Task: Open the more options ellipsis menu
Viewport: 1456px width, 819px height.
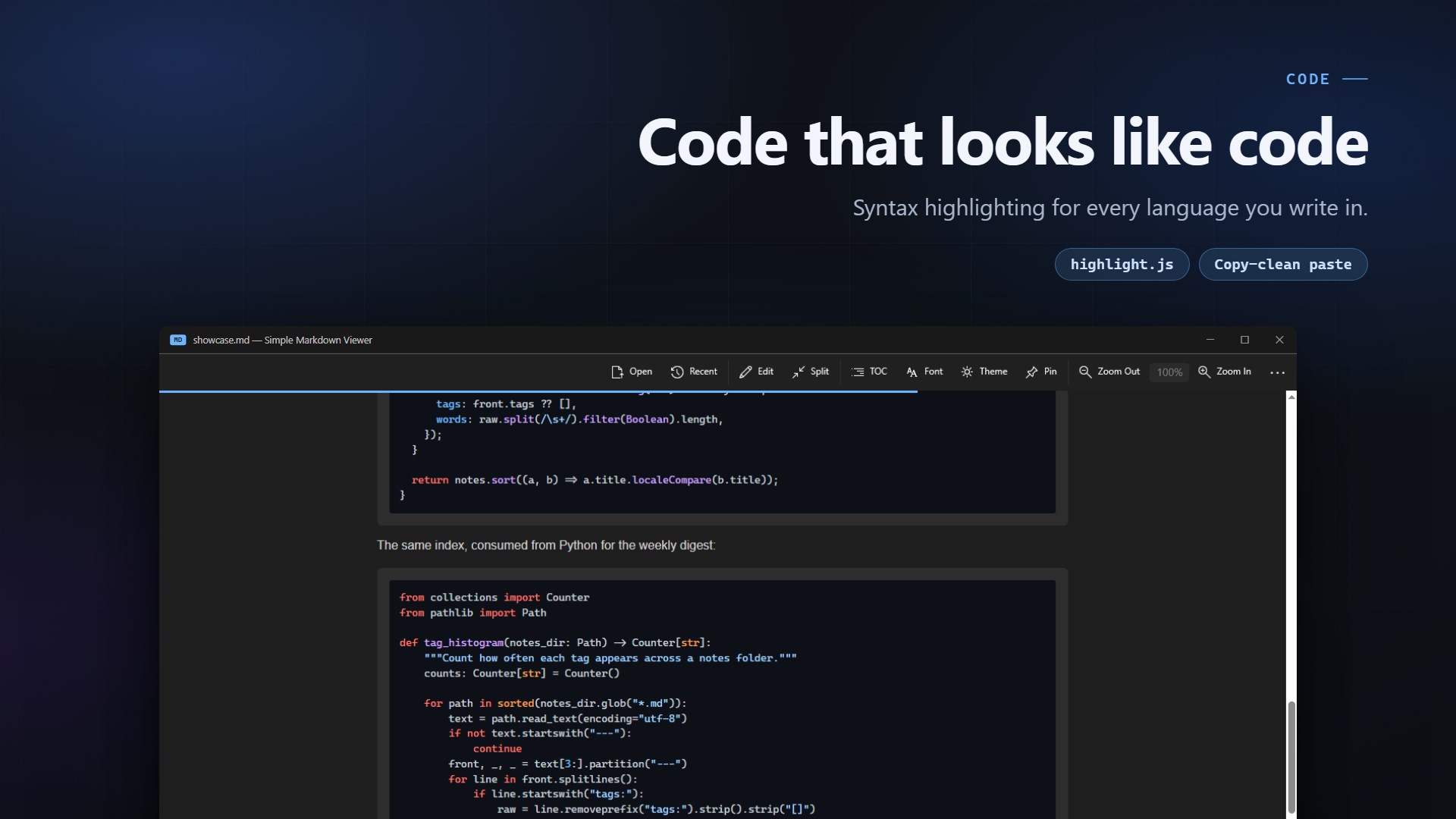Action: coord(1278,372)
